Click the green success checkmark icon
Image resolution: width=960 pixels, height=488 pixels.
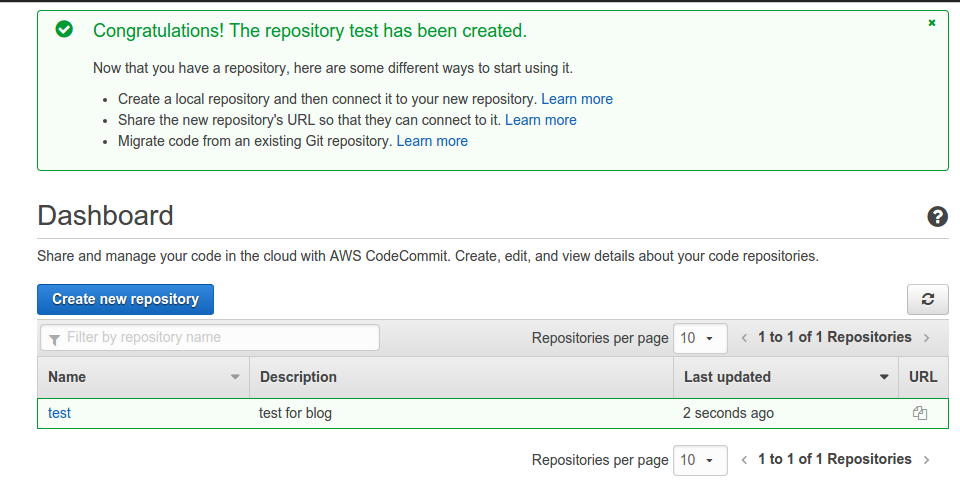[x=64, y=29]
